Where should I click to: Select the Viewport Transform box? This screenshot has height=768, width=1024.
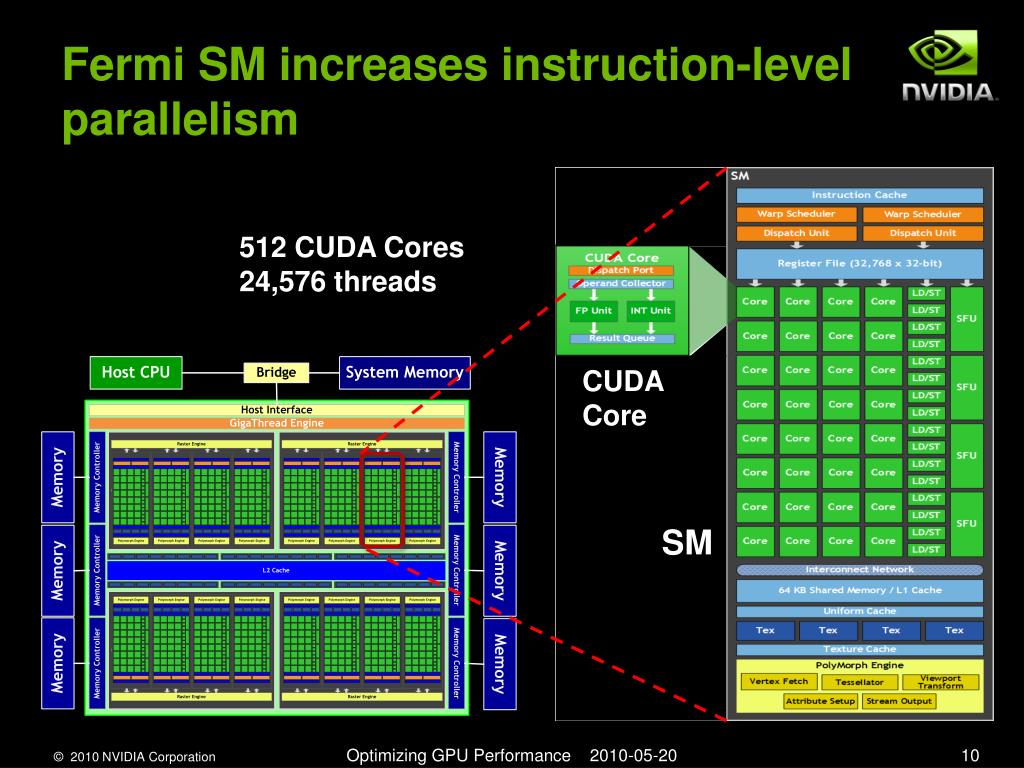click(940, 682)
